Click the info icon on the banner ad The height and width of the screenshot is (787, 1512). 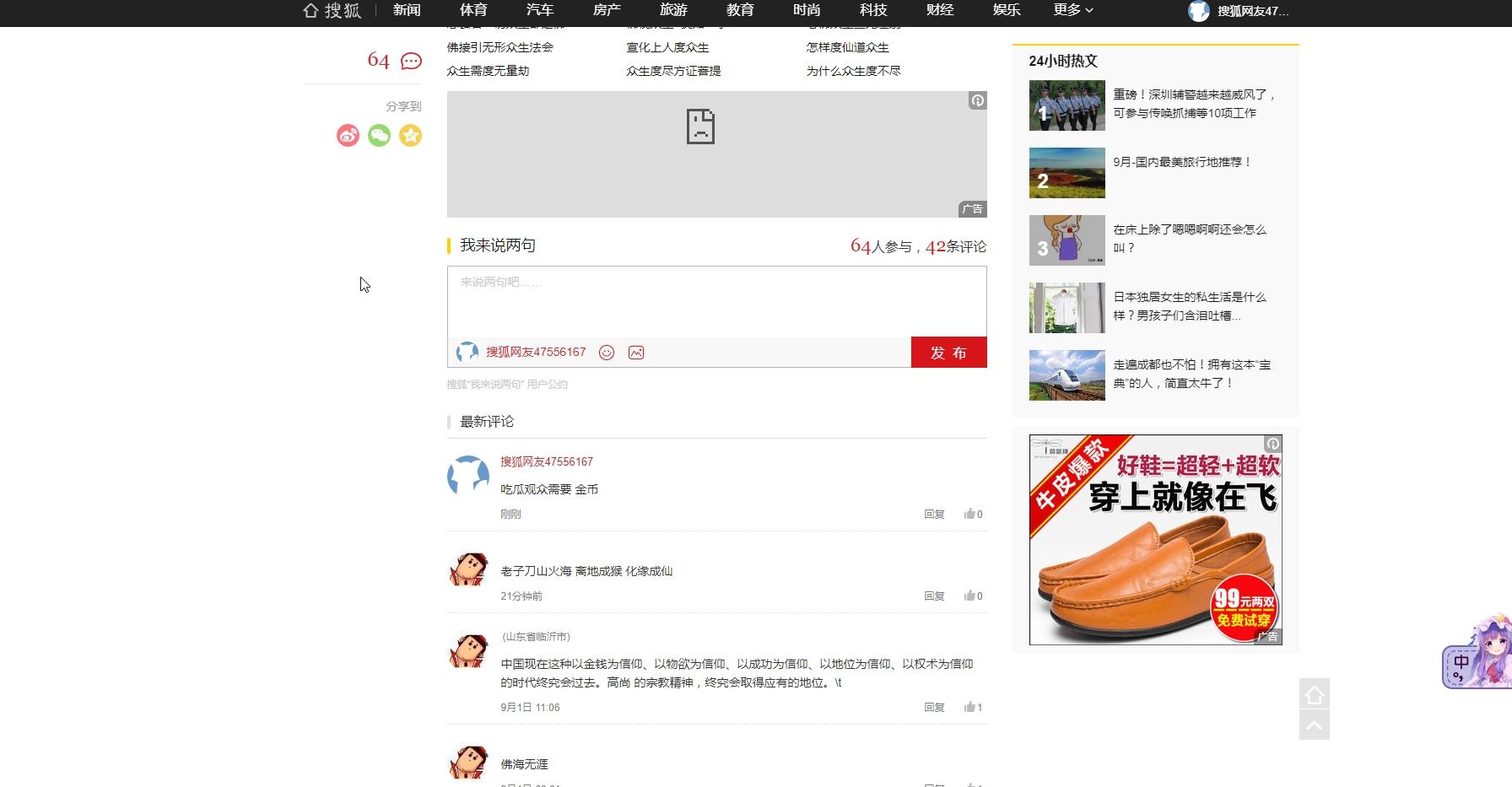[x=977, y=100]
